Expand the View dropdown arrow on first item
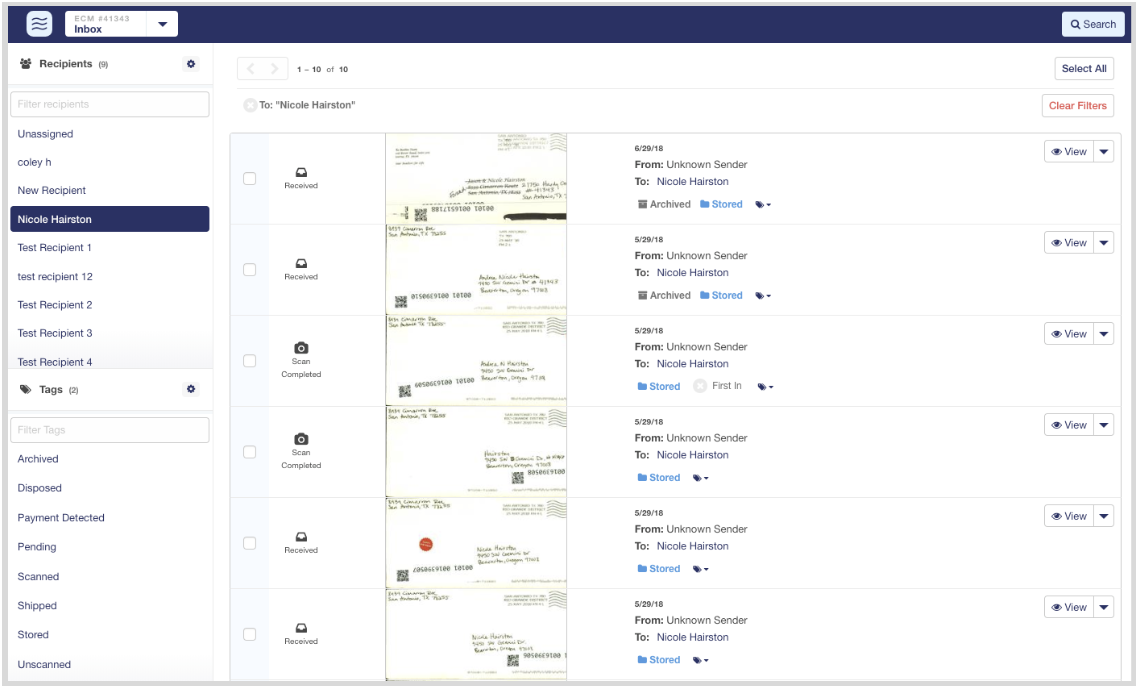1138x688 pixels. point(1104,152)
